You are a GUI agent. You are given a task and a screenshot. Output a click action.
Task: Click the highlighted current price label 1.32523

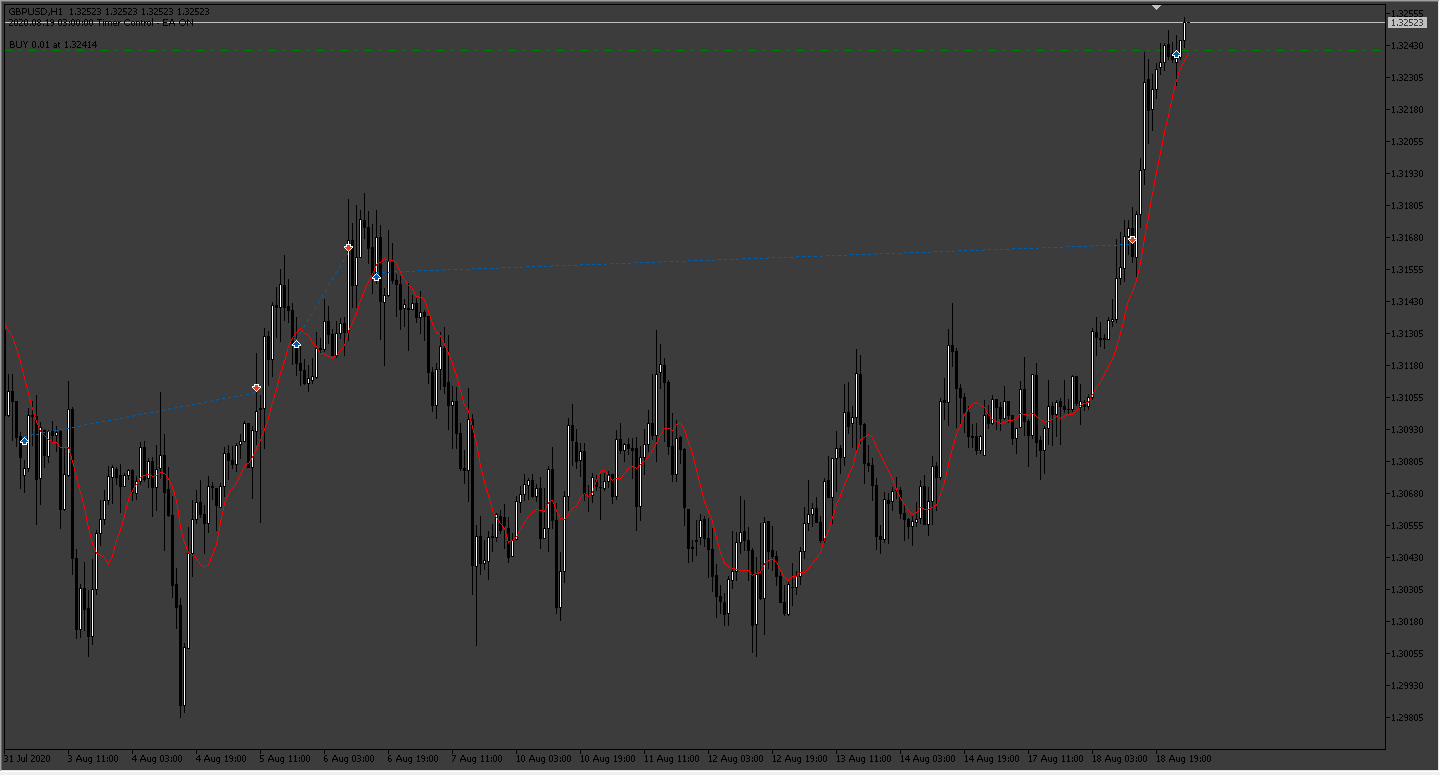click(x=1407, y=22)
